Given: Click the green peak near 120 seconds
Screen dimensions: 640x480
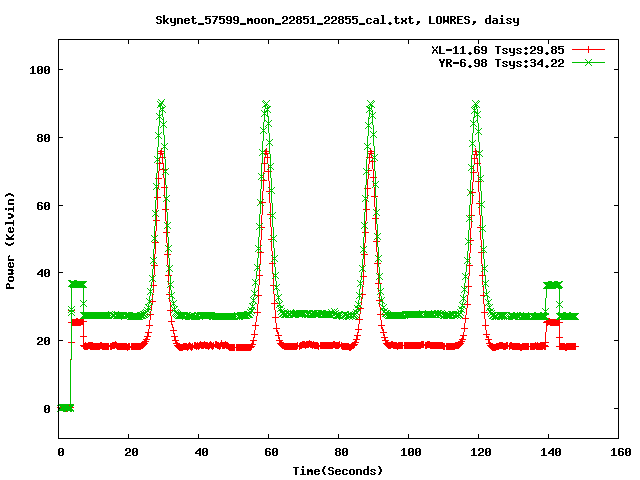Looking at the screenshot, I should (476, 104).
